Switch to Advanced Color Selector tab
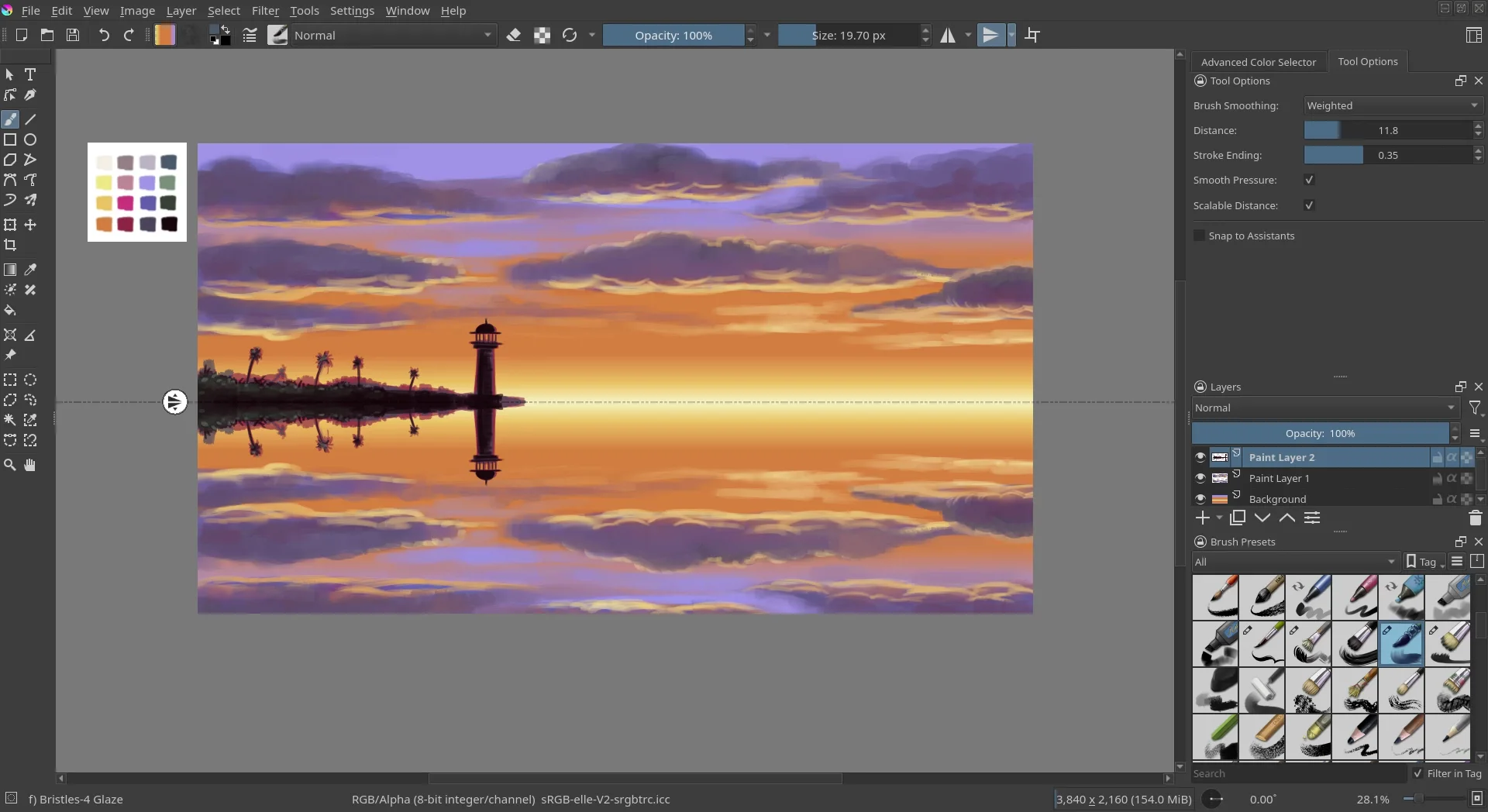This screenshot has width=1488, height=812. pyautogui.click(x=1258, y=62)
